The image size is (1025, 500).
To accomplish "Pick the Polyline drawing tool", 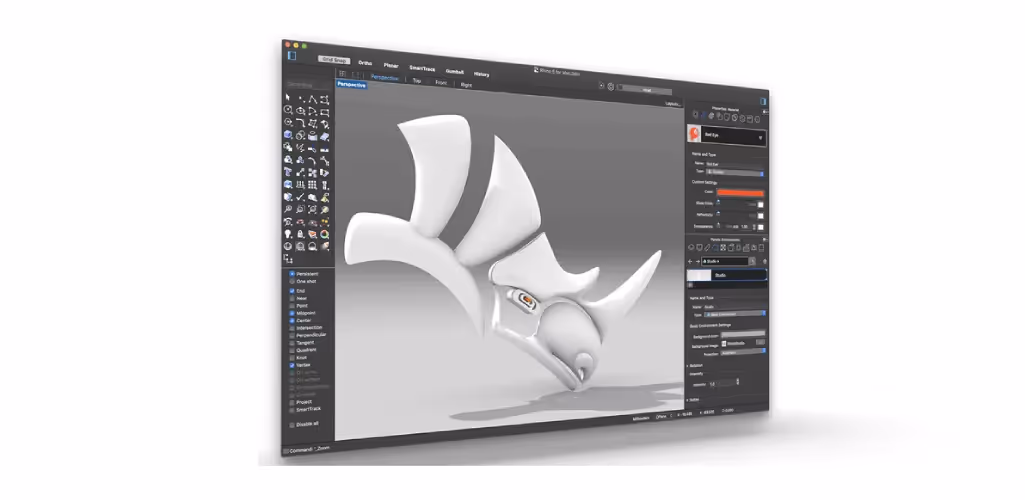I will (312, 99).
